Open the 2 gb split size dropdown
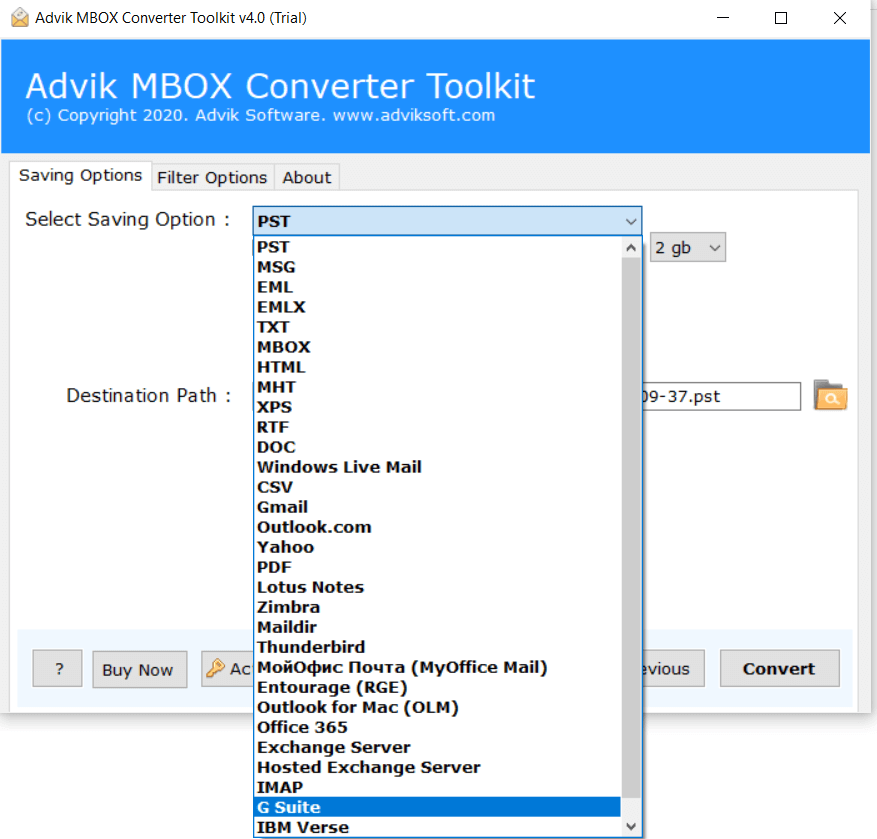The image size is (877, 839). 687,247
